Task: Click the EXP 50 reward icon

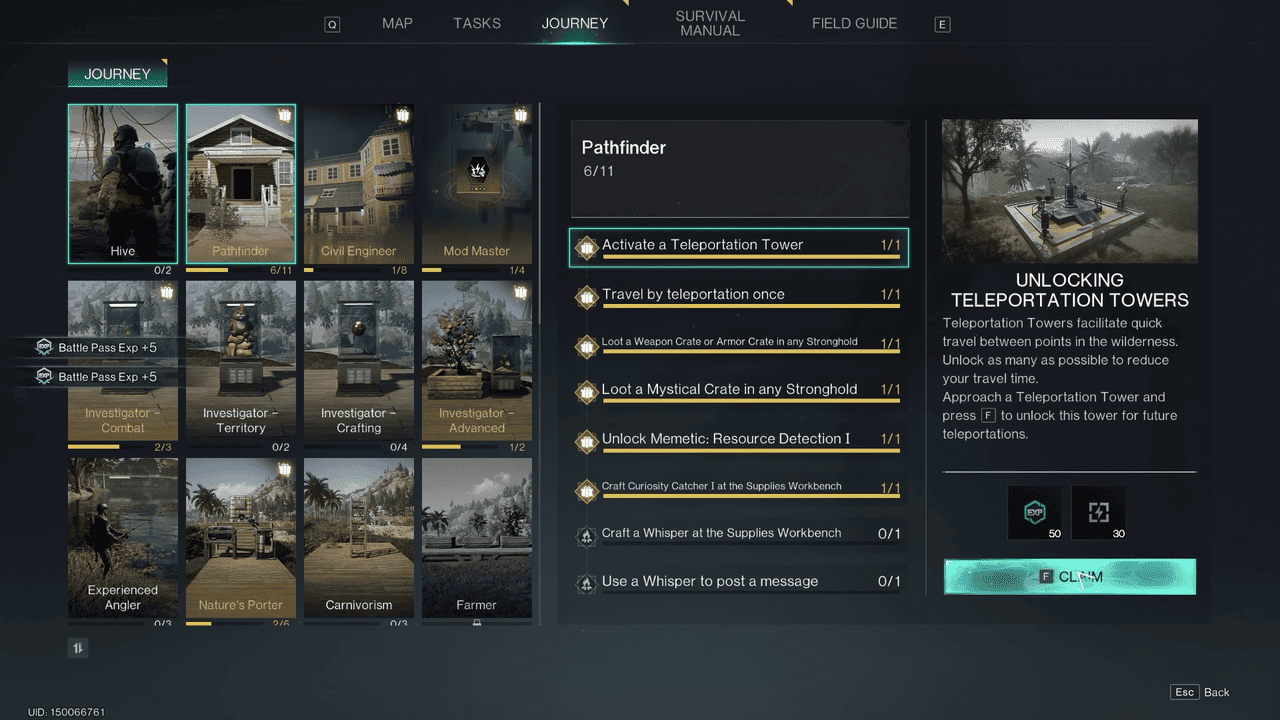Action: pos(1034,513)
